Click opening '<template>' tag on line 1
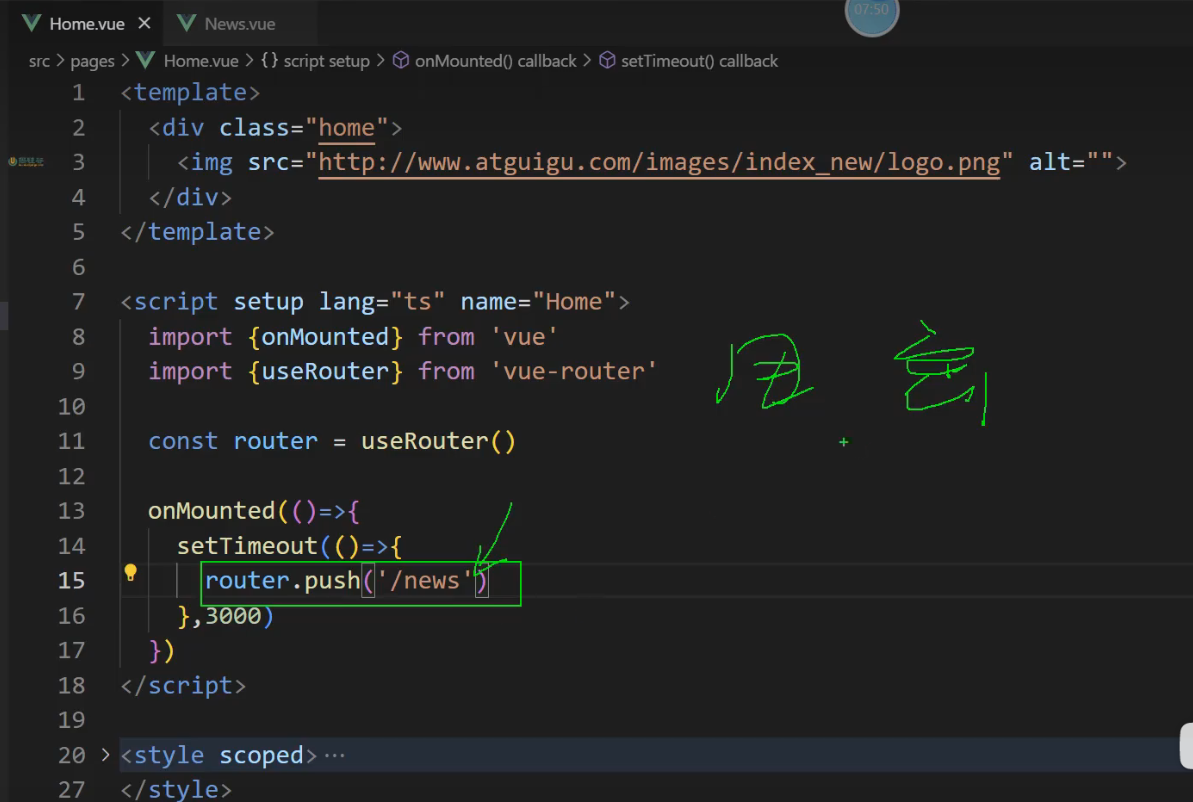 click(190, 93)
